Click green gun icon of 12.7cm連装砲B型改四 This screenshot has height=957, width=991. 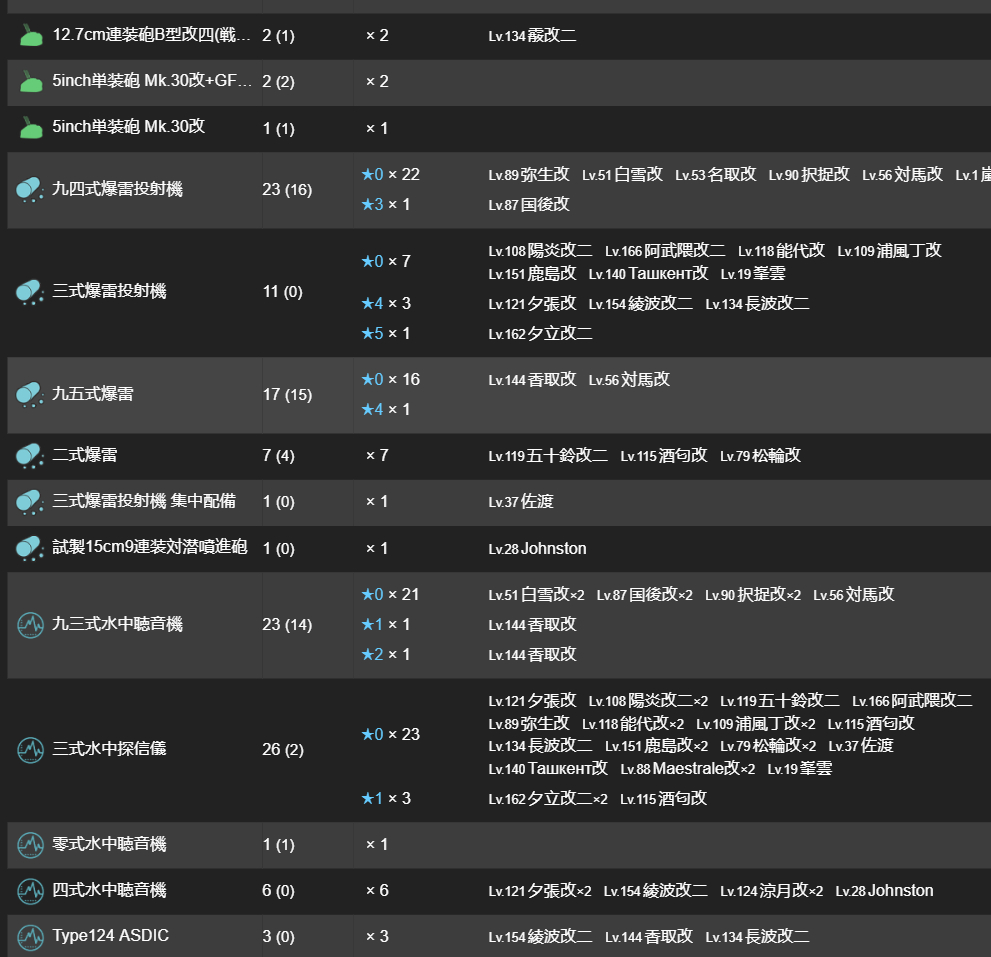pyautogui.click(x=30, y=35)
